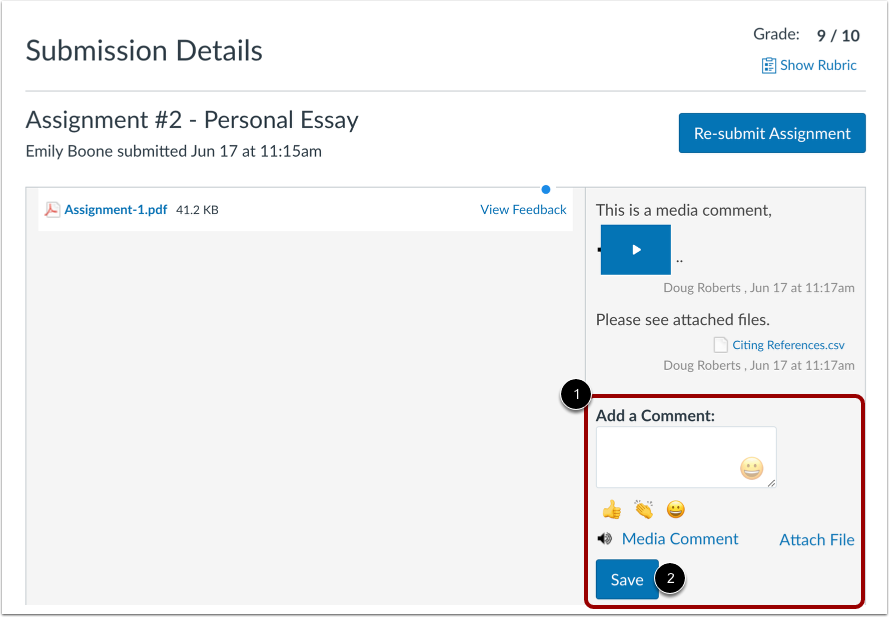Click the "Emily Boone submitted Jun 17 at 11:15am" text
This screenshot has width=889, height=617.
coord(173,151)
